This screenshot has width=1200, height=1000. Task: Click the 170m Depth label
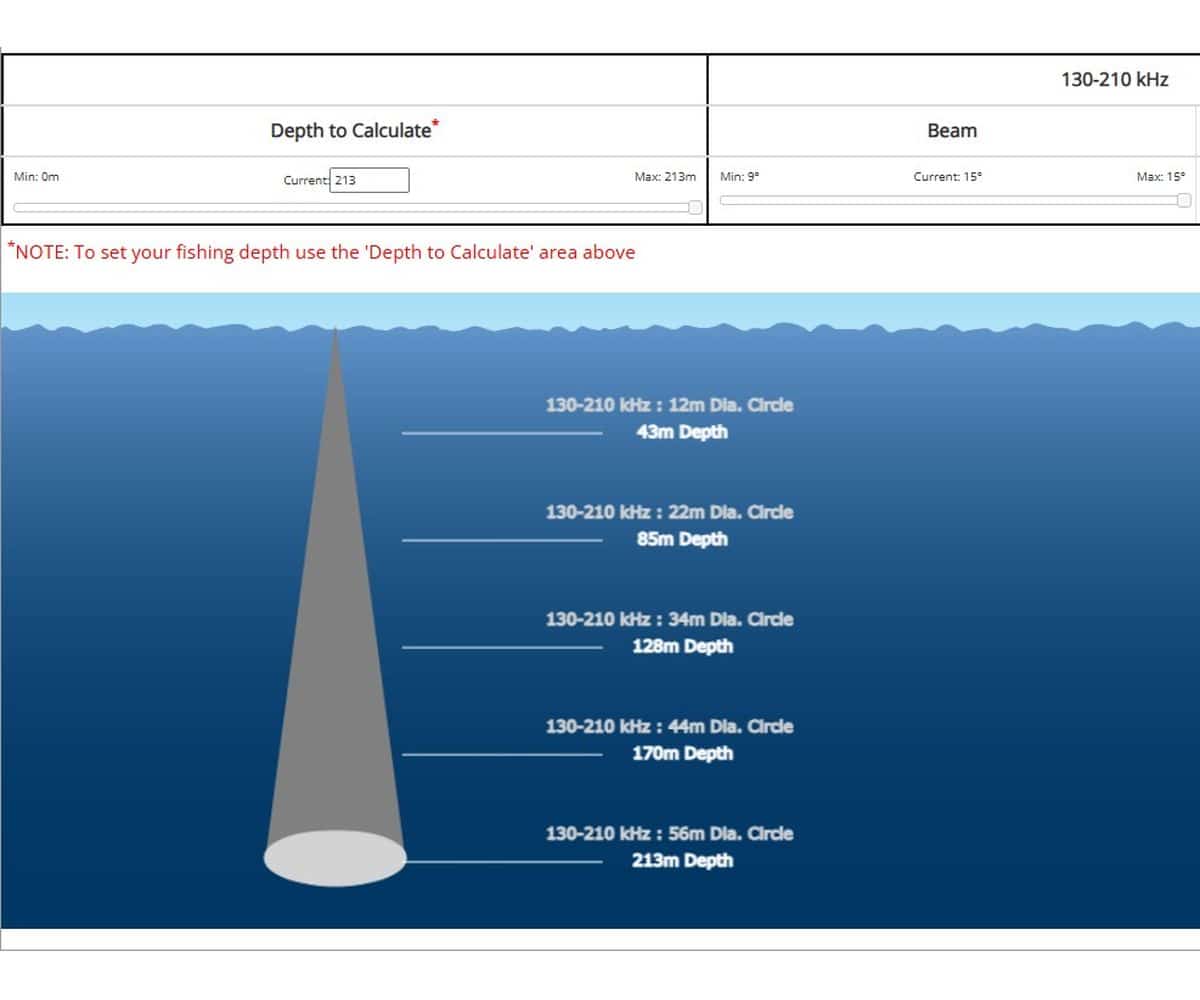tap(682, 753)
